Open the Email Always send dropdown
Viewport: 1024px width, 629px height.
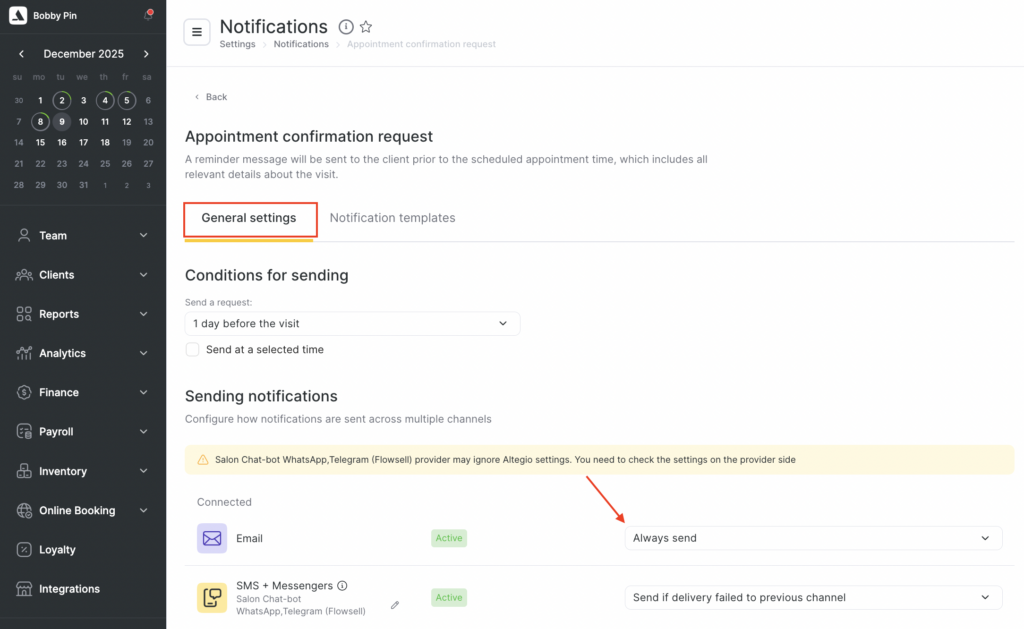point(812,538)
